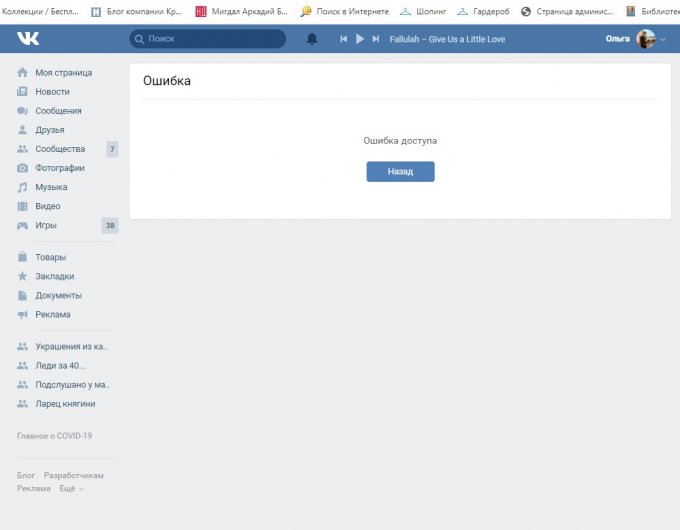This screenshot has width=680, height=530.
Task: Play the current music track
Action: tap(360, 39)
